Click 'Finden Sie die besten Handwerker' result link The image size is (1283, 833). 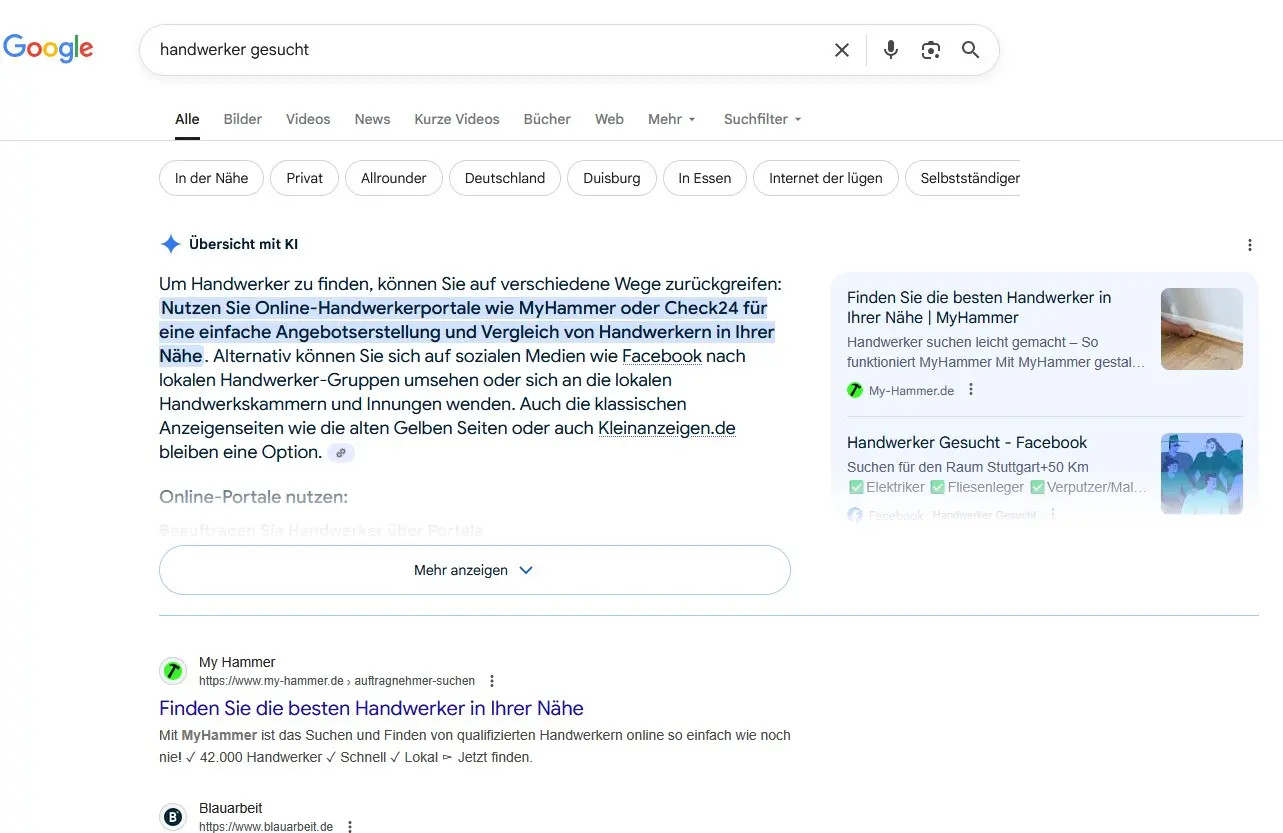click(370, 708)
